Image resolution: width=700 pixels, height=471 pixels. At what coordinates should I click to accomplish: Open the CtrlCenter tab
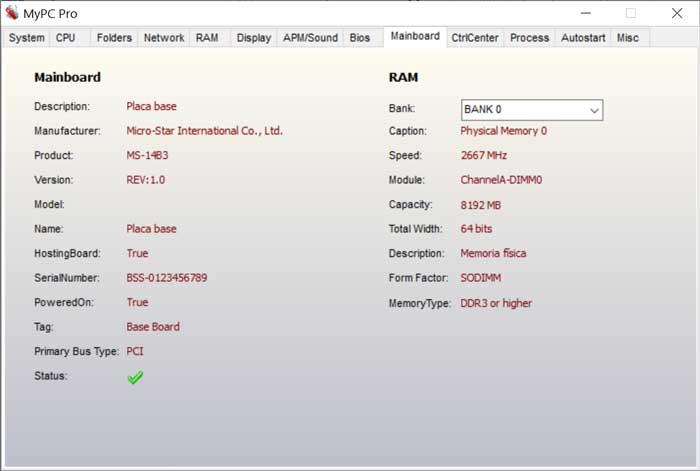pos(475,38)
